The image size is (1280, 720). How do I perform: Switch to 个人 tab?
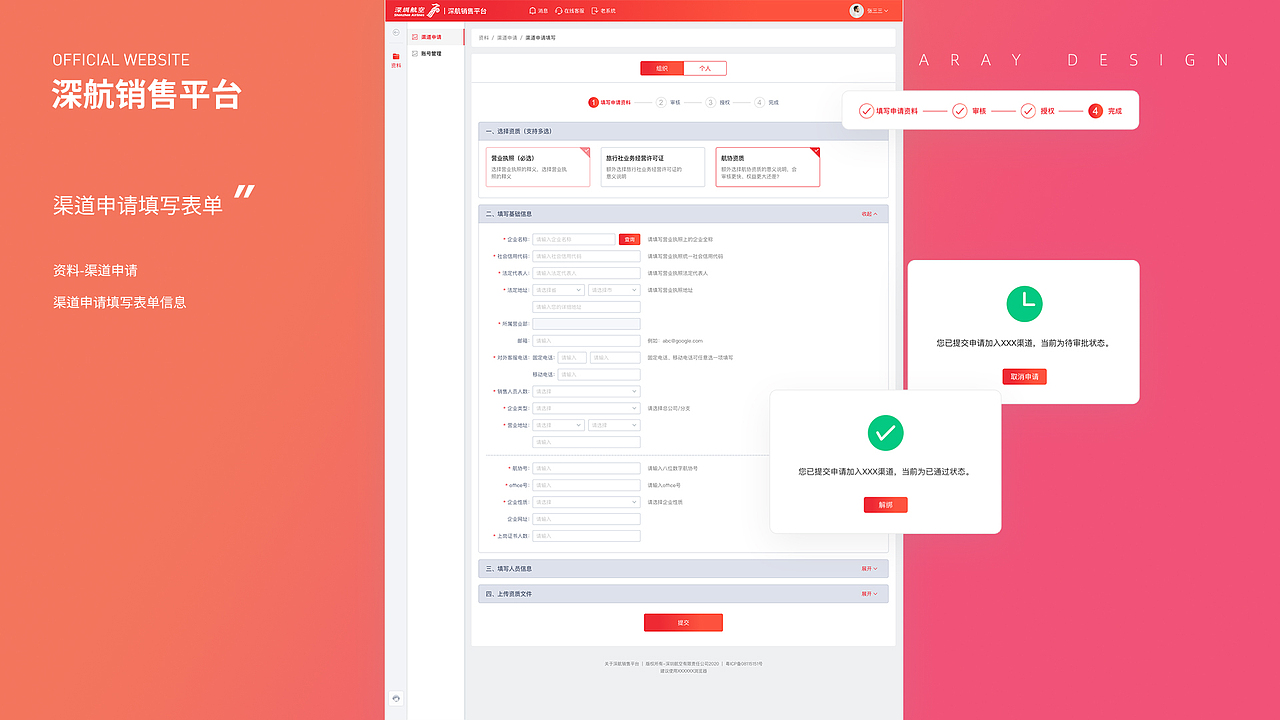[705, 68]
